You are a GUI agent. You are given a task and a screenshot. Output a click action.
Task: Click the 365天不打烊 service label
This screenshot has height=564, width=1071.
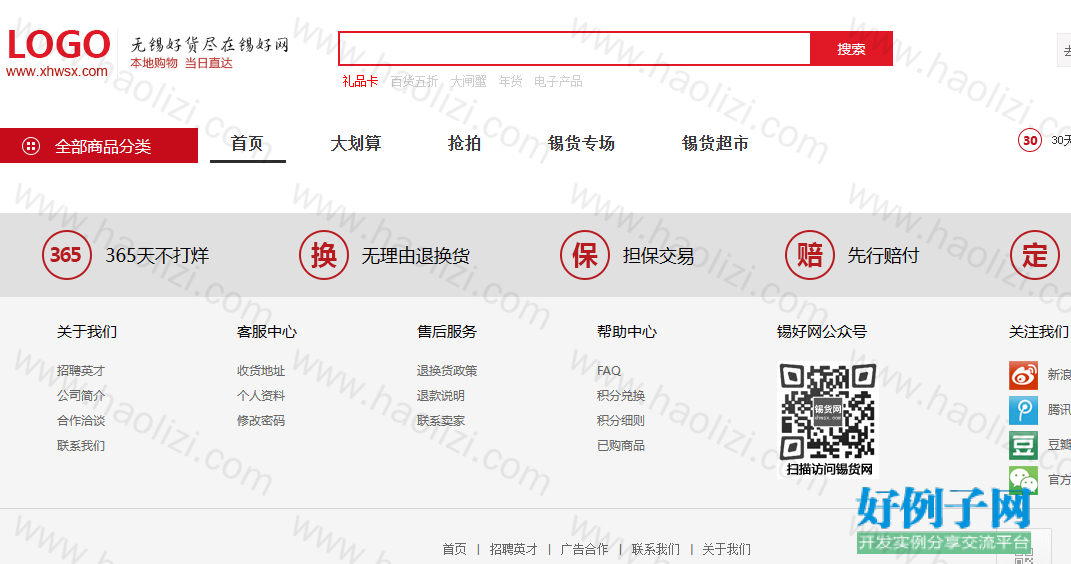[157, 256]
